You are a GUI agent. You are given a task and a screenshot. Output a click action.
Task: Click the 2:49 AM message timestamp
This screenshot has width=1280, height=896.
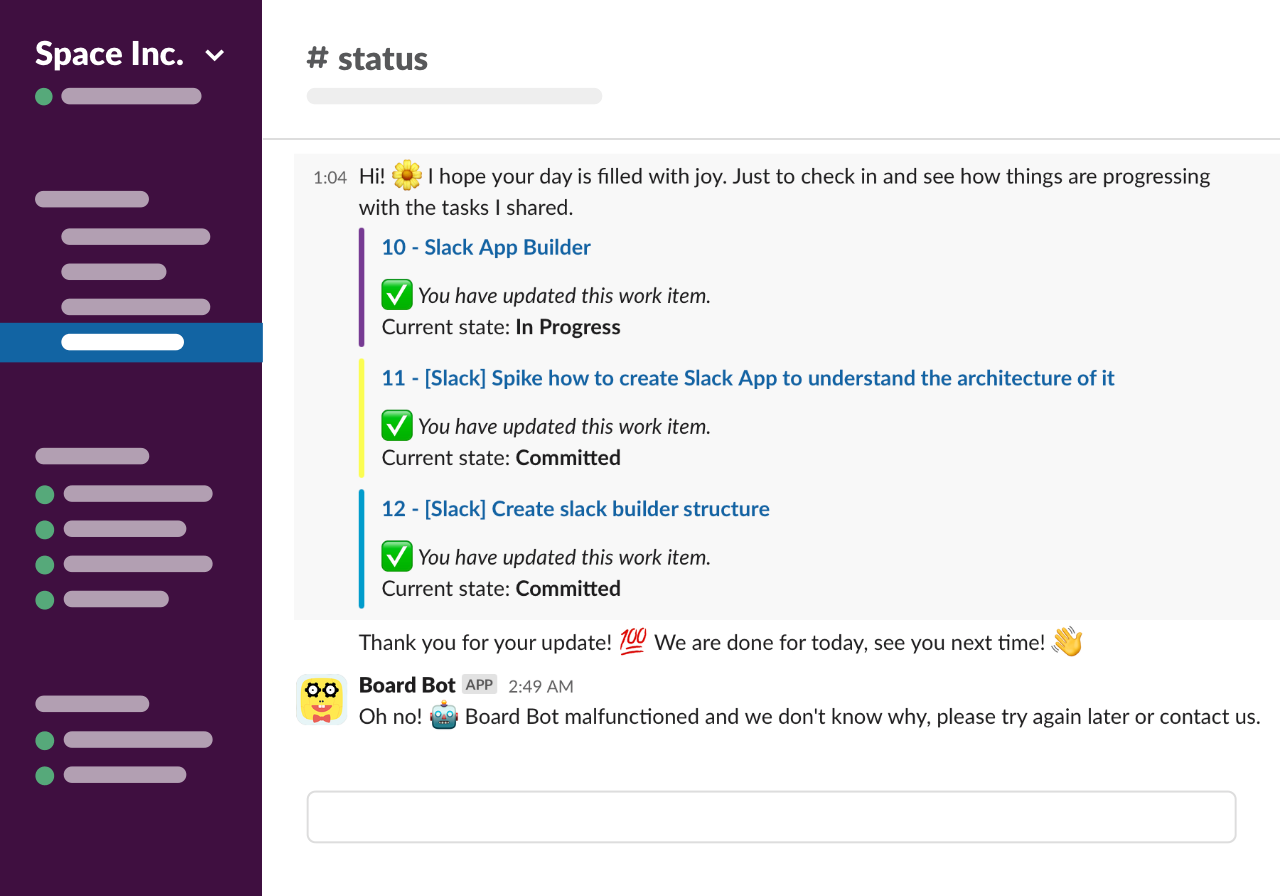(540, 686)
